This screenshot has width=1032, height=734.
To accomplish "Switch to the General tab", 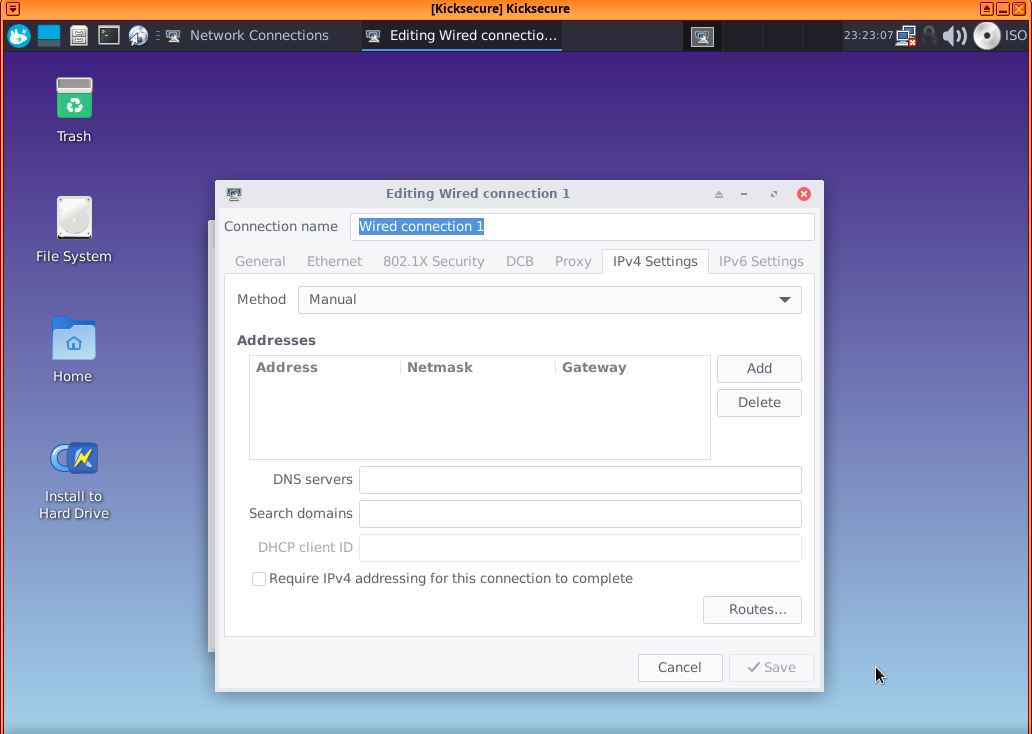I will tap(260, 262).
